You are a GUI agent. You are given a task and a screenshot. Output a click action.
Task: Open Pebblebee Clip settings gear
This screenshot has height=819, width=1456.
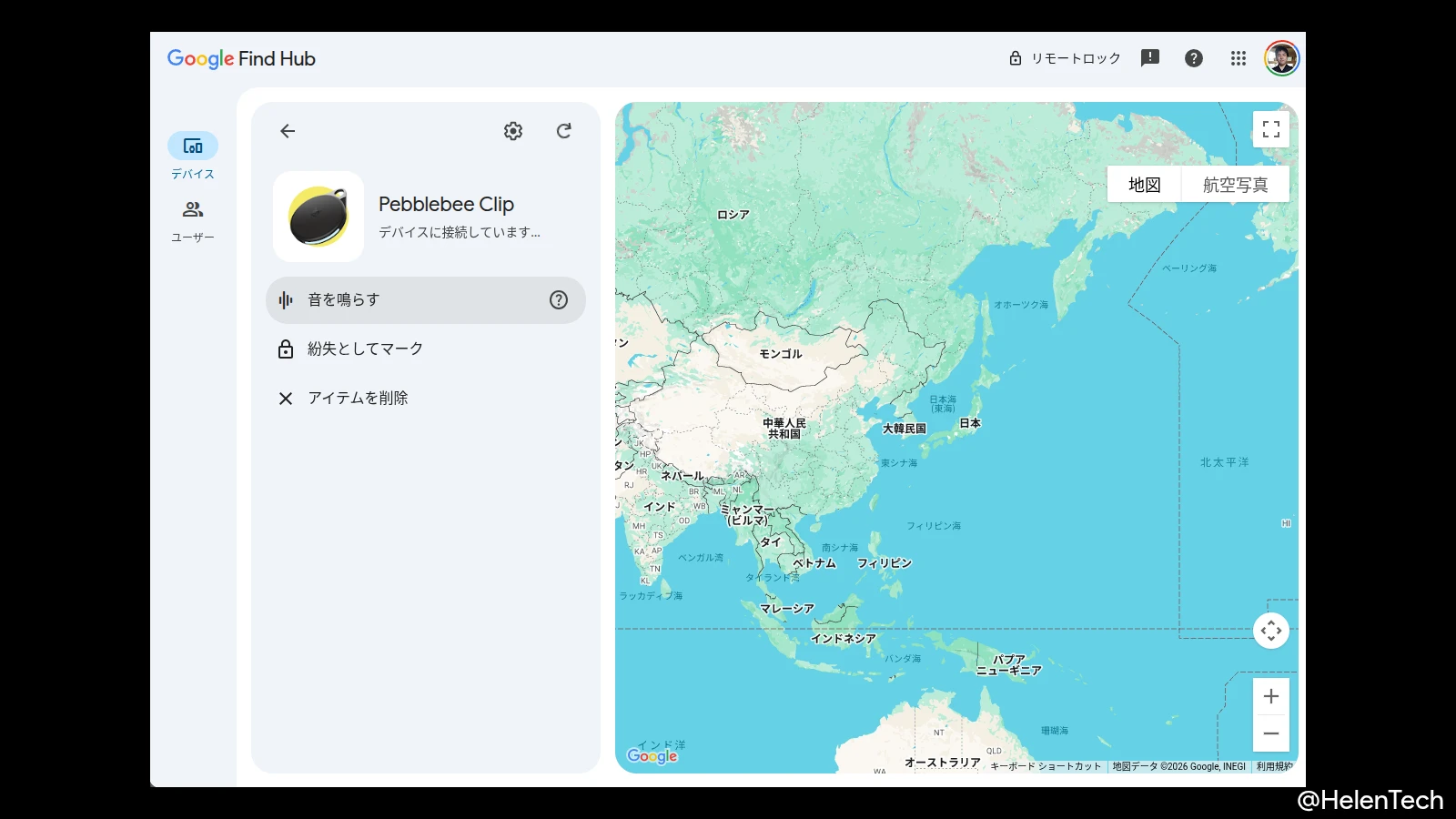513,131
